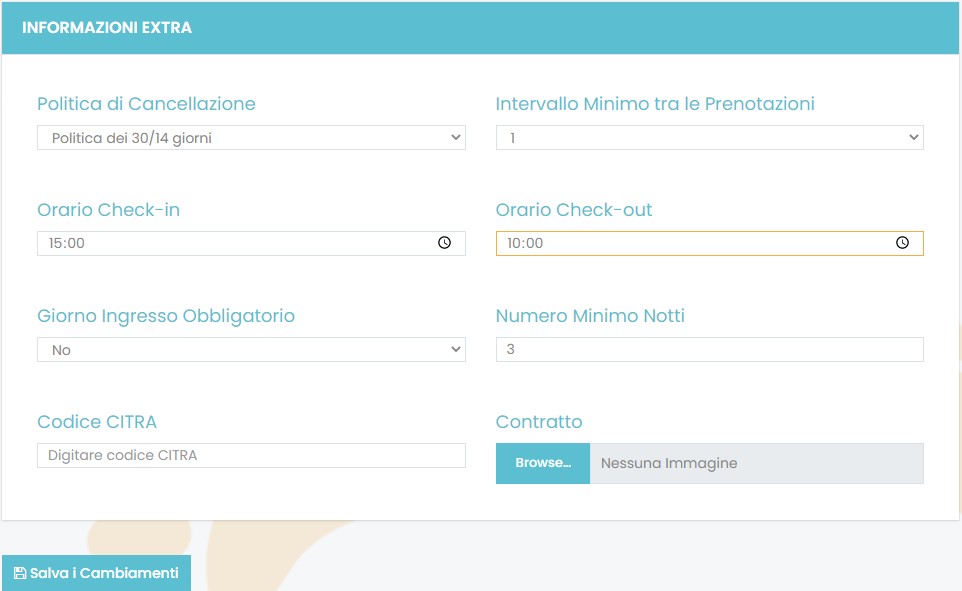Focus the Codice CITRA text field

[x=251, y=456]
